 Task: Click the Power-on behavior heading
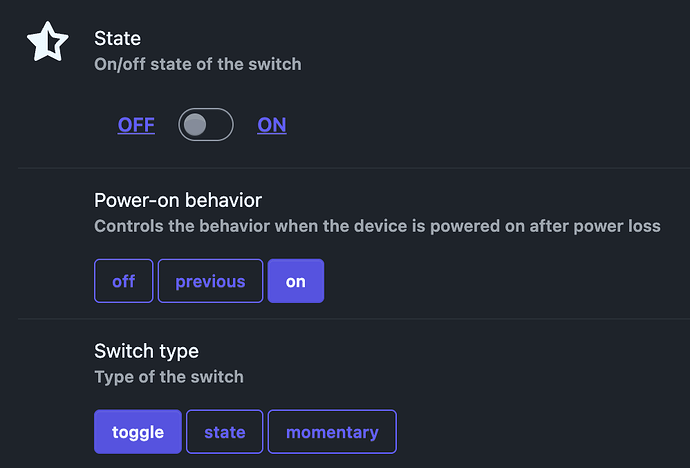pyautogui.click(x=178, y=200)
